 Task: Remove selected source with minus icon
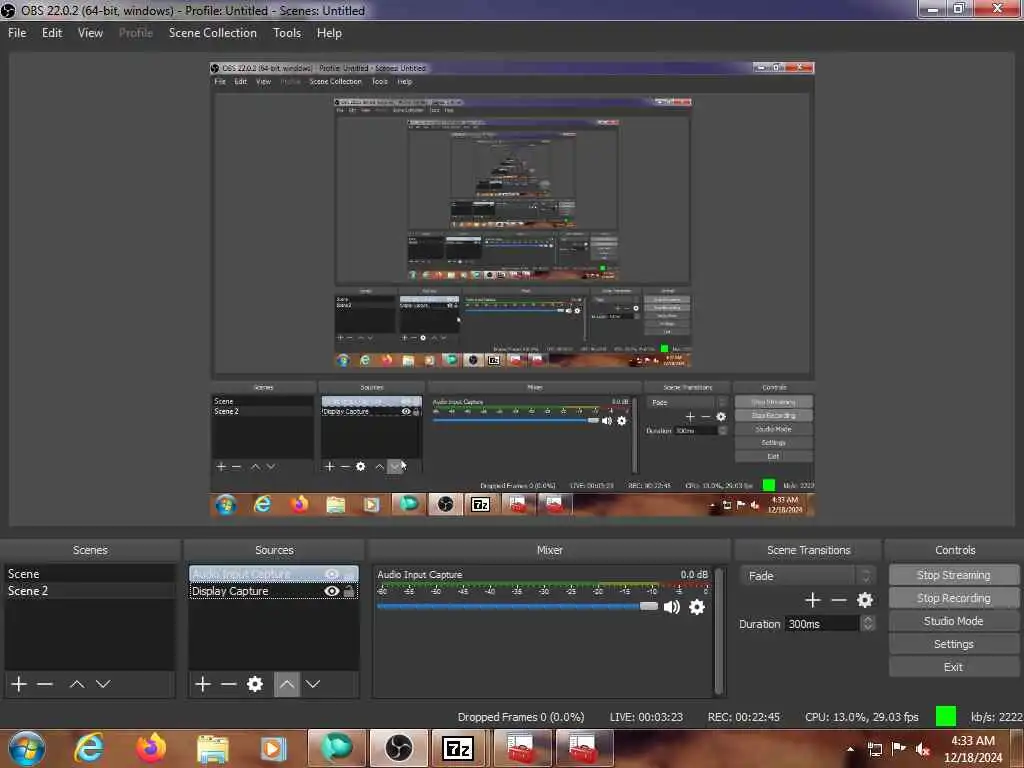pyautogui.click(x=229, y=684)
